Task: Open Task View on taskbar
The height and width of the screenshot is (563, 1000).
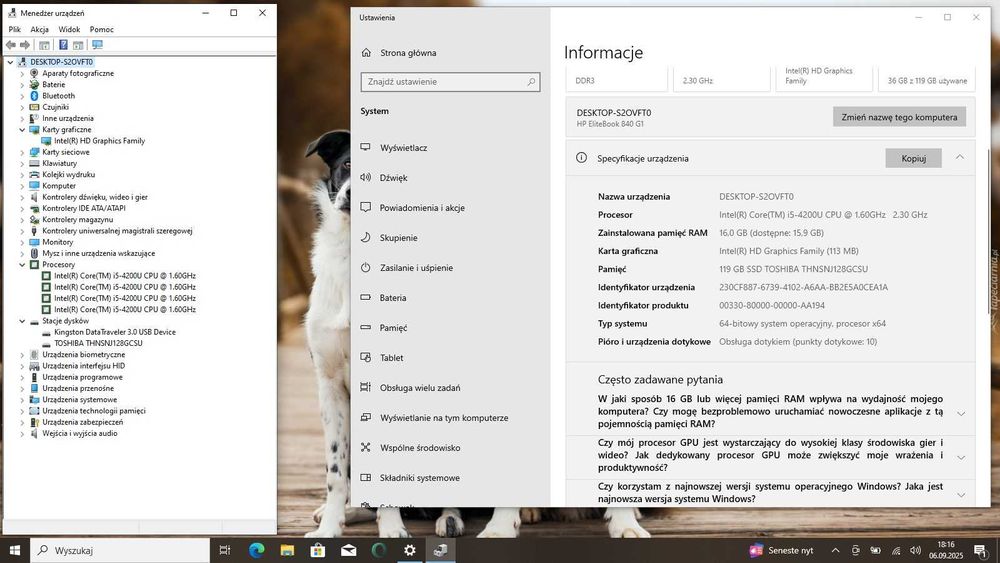Action: click(224, 550)
